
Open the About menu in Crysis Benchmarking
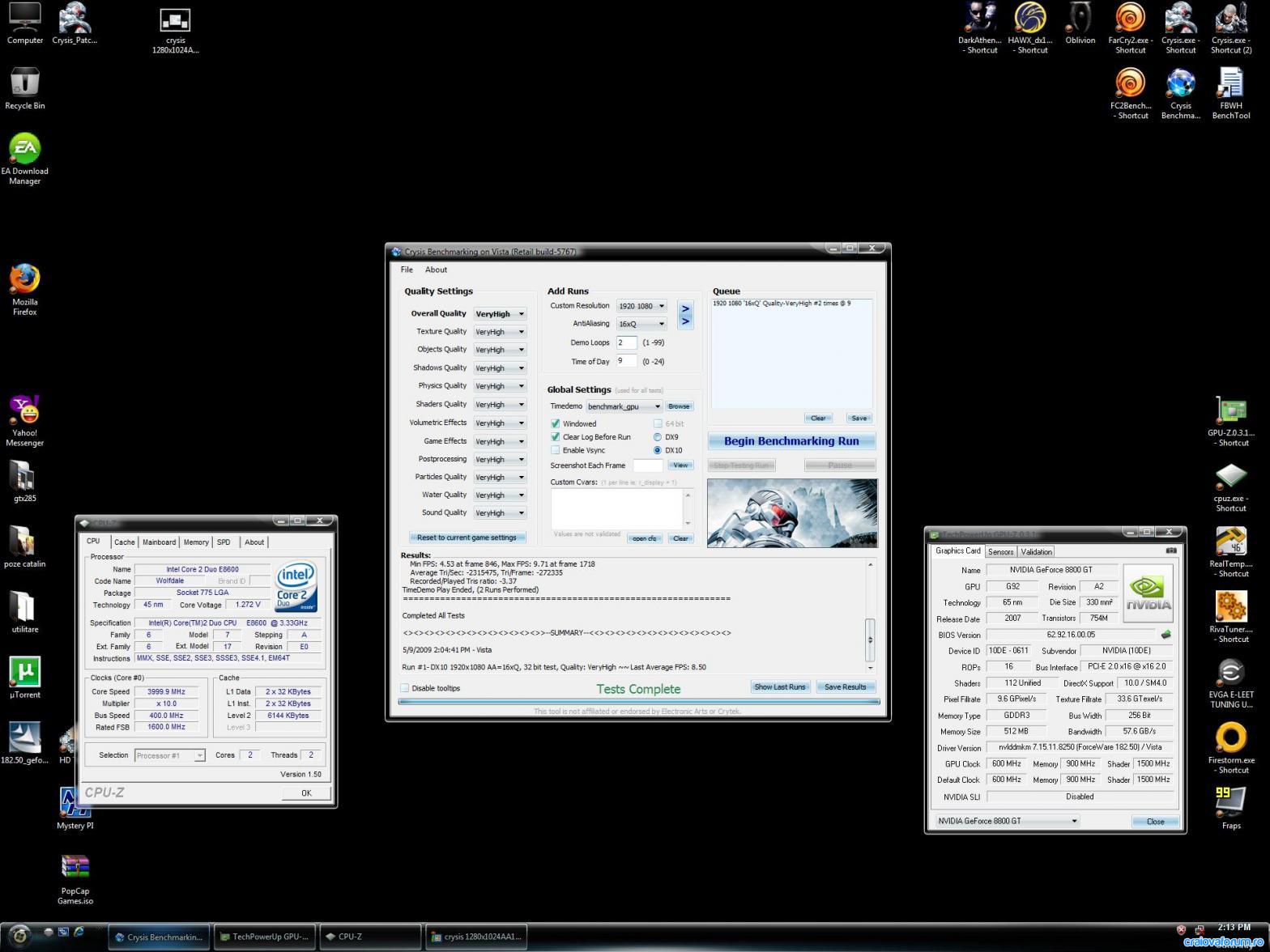pos(436,270)
